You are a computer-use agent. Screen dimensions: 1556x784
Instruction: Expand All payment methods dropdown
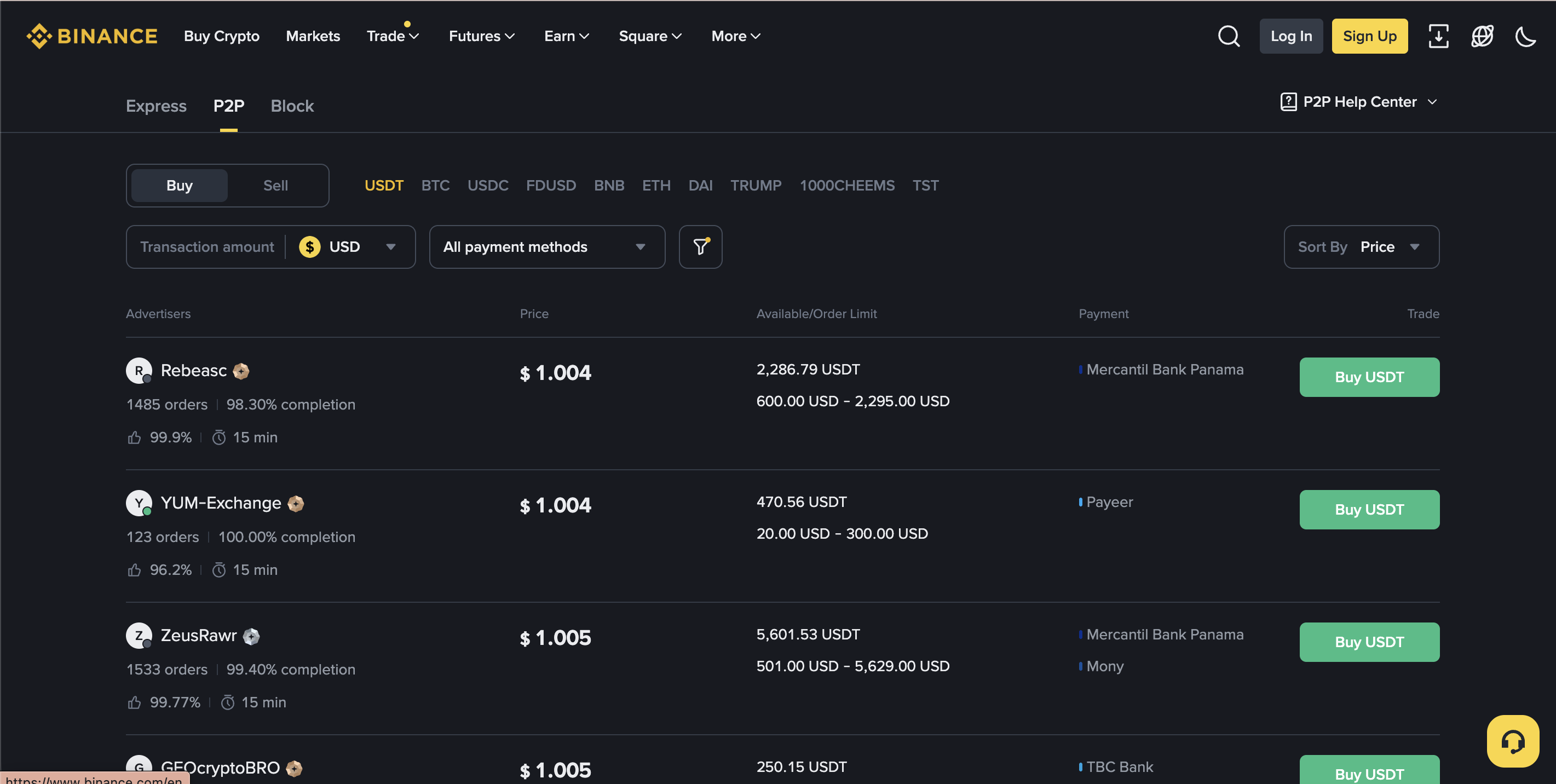(546, 247)
